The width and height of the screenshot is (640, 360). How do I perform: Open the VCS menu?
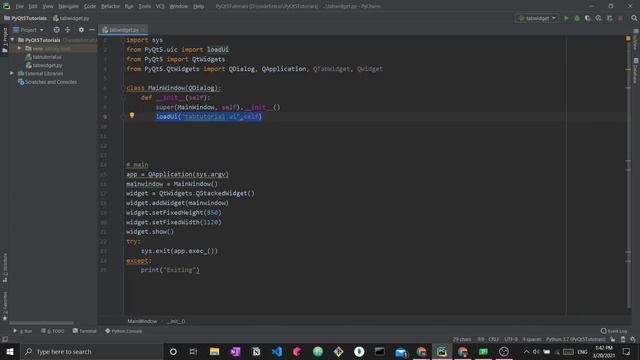[160, 7]
